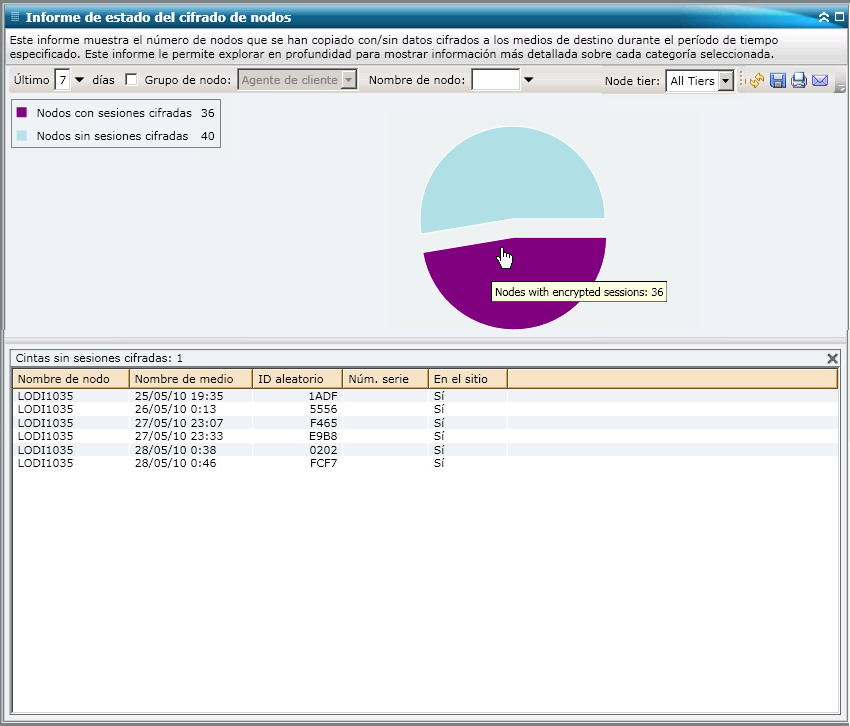This screenshot has height=726, width=850.
Task: Print the report using the printer icon
Action: pyautogui.click(x=799, y=81)
